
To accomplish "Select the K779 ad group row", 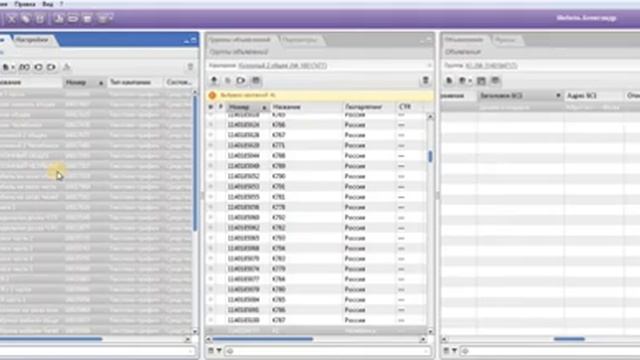I will click(316, 269).
